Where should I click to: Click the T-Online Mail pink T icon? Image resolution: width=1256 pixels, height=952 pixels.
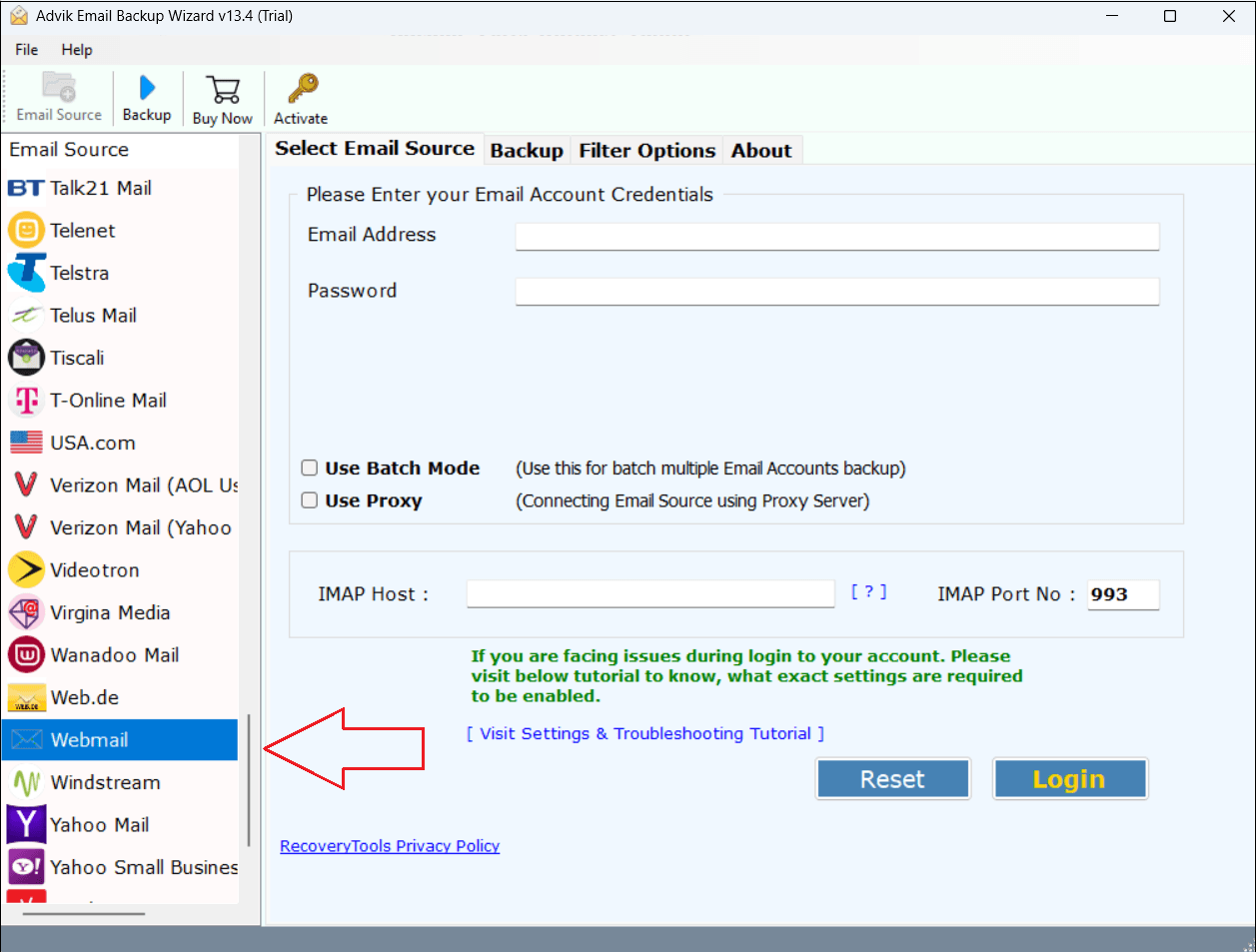pos(26,401)
